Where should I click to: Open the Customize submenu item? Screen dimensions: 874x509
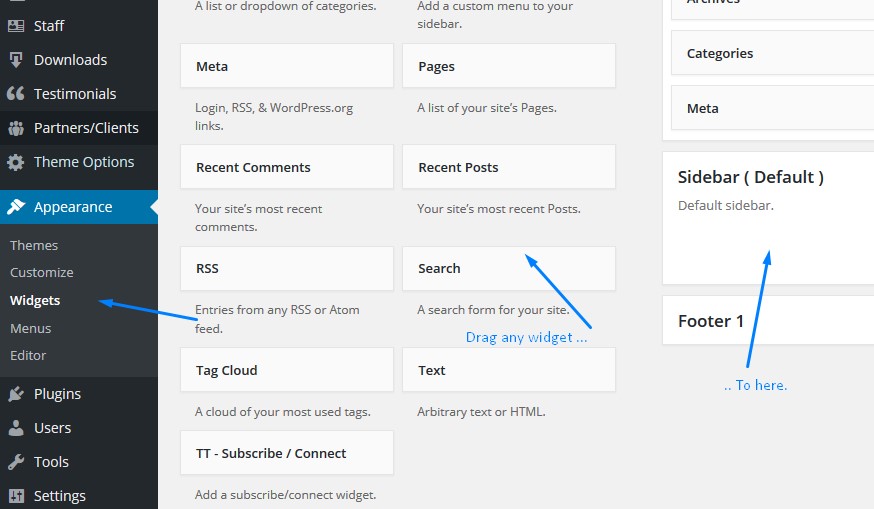42,272
